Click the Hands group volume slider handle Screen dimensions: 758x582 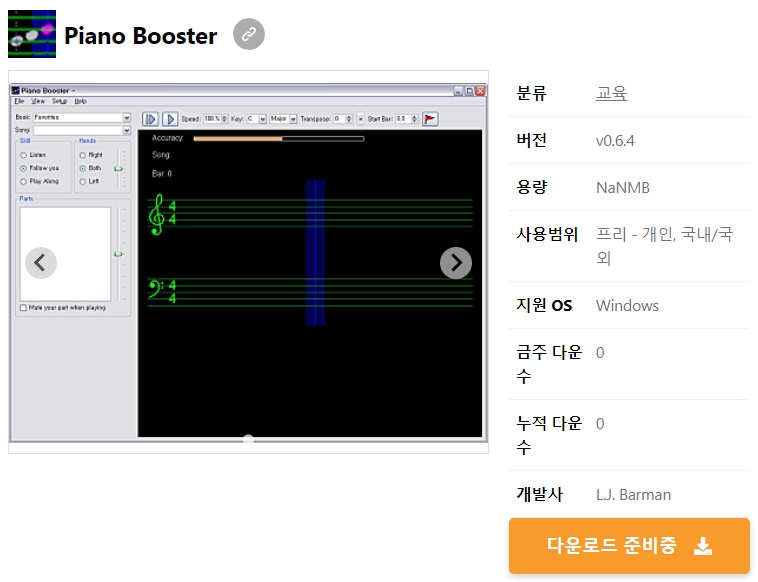[118, 169]
